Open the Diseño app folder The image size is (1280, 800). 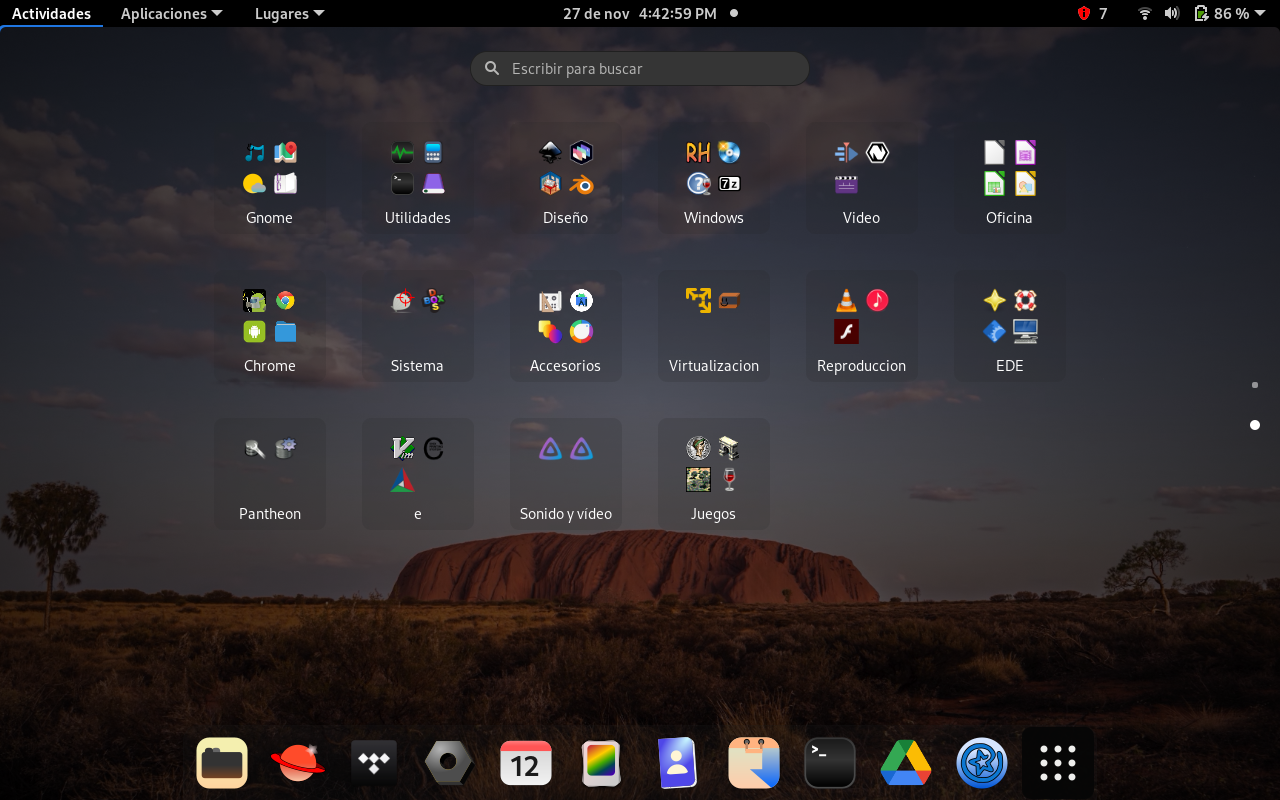[x=566, y=178]
